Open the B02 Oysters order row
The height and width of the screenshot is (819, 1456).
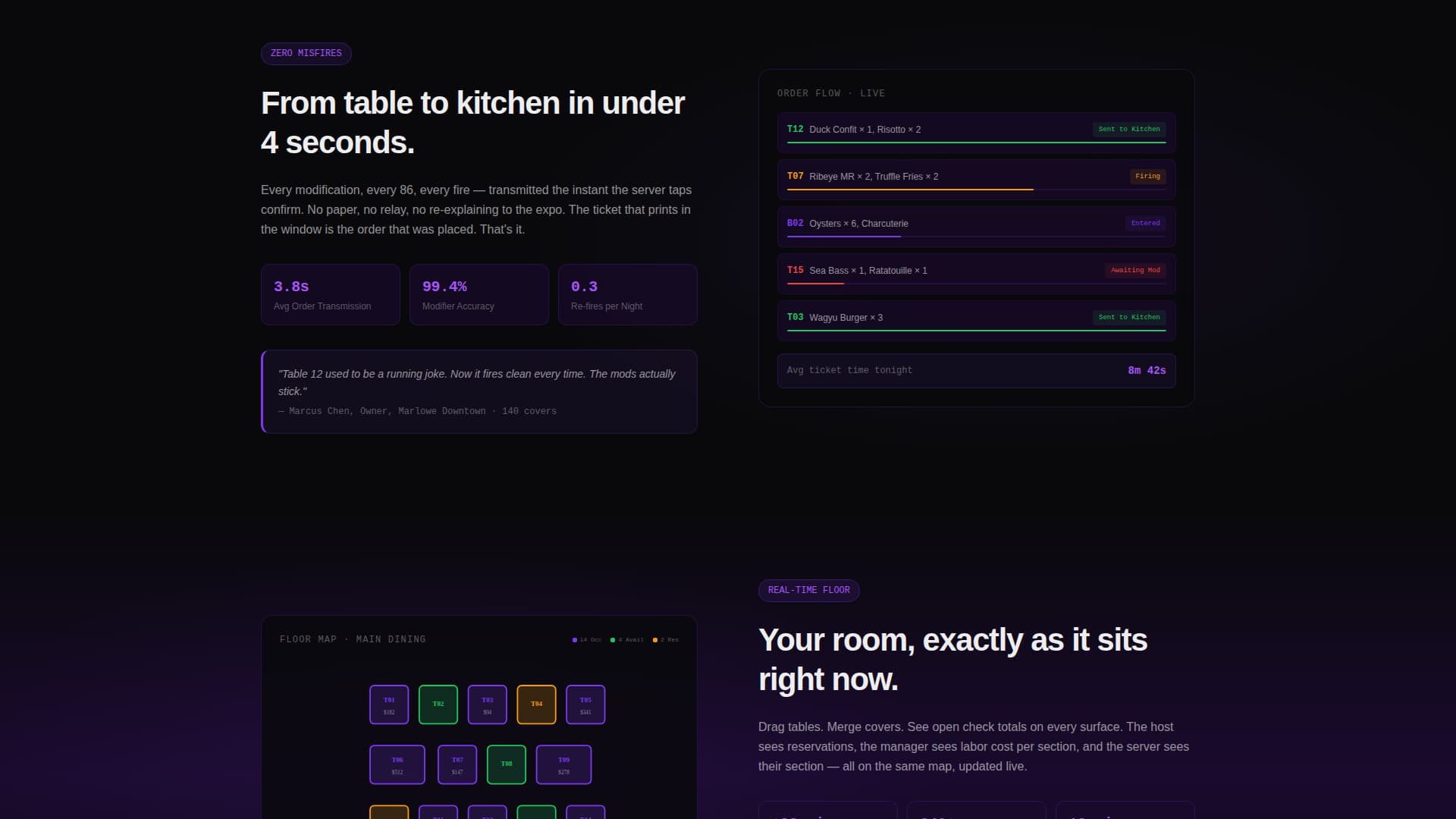click(977, 227)
